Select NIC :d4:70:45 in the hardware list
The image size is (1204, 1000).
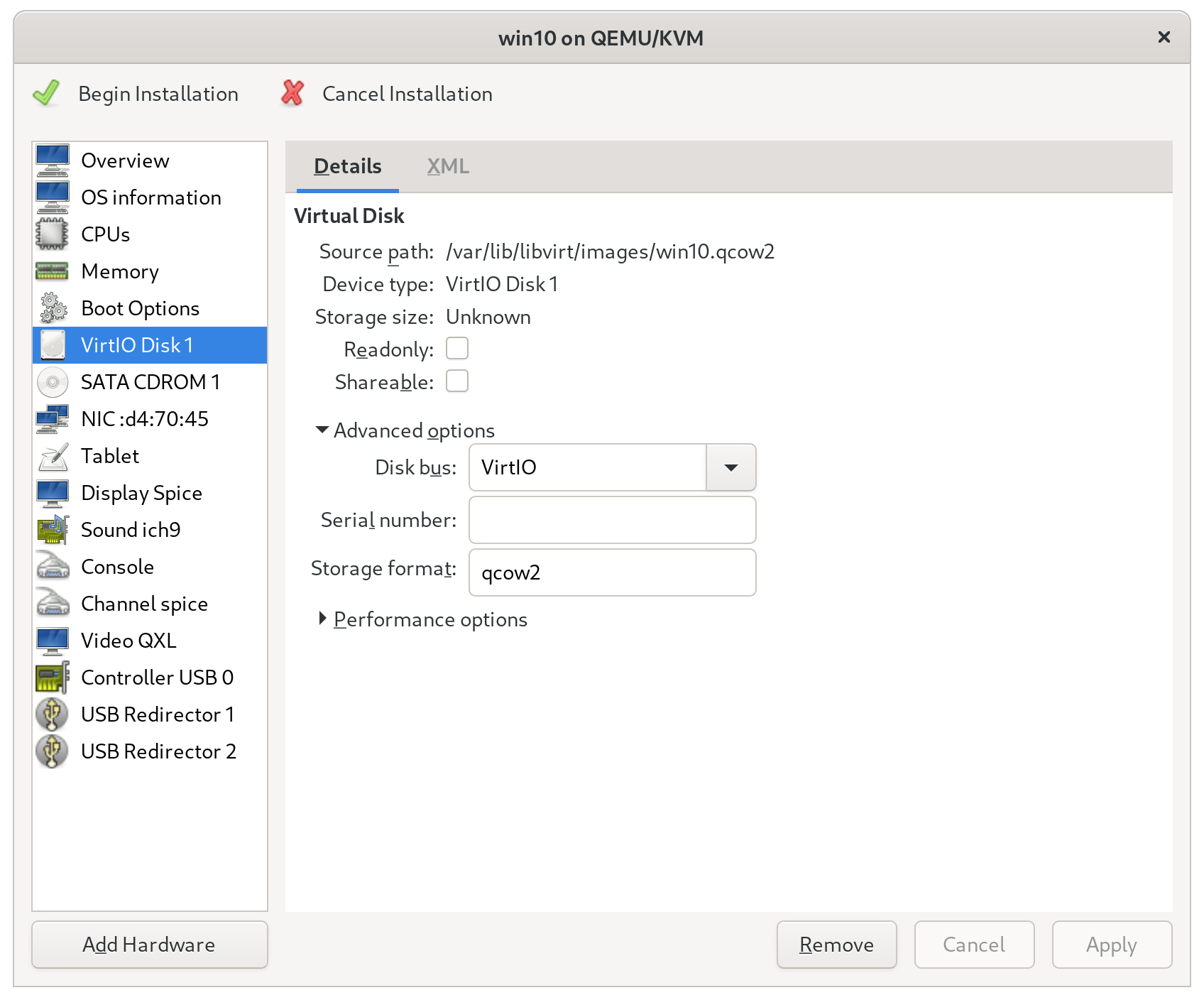145,419
